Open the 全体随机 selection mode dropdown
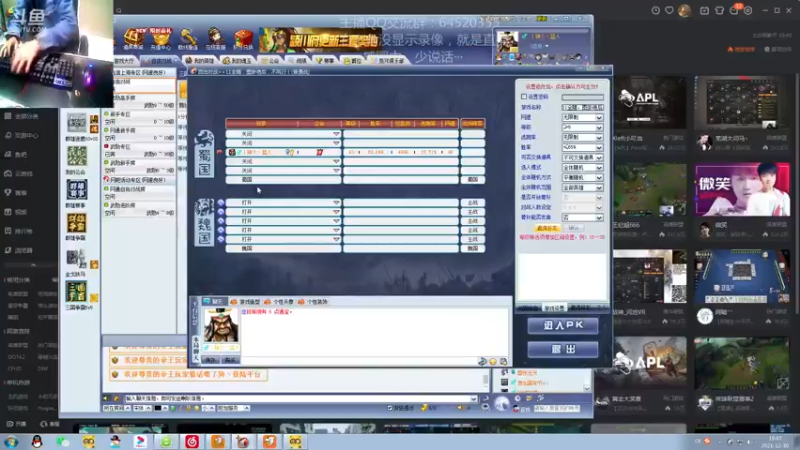This screenshot has height=450, width=800. 582,167
